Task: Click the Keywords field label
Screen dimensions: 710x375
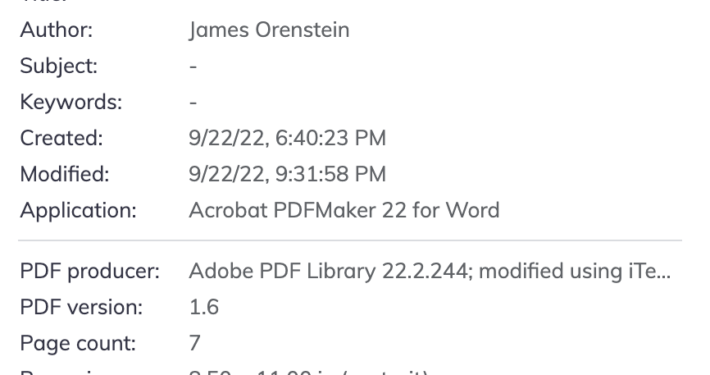Action: coord(71,102)
